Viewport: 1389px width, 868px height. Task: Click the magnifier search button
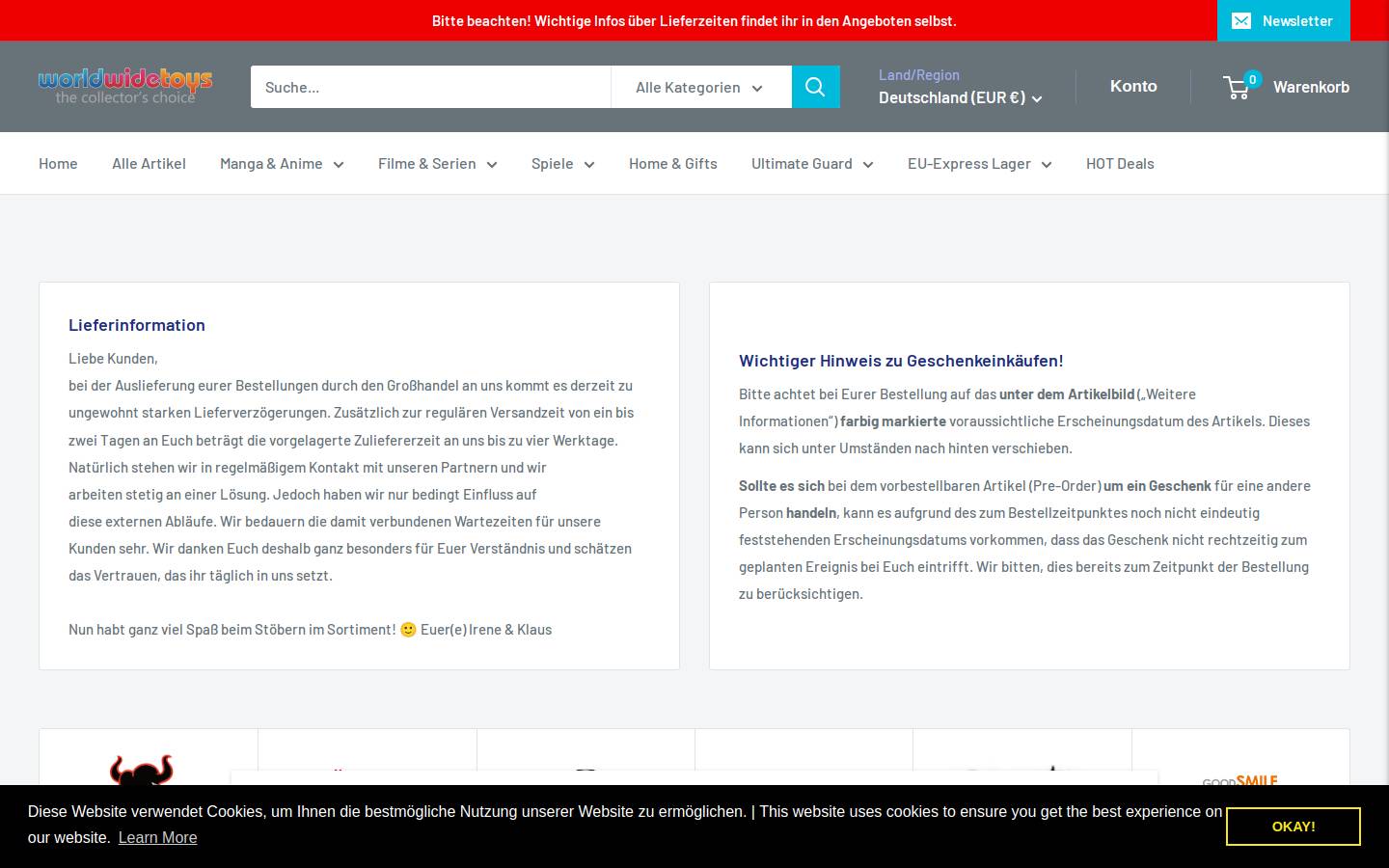point(815,87)
